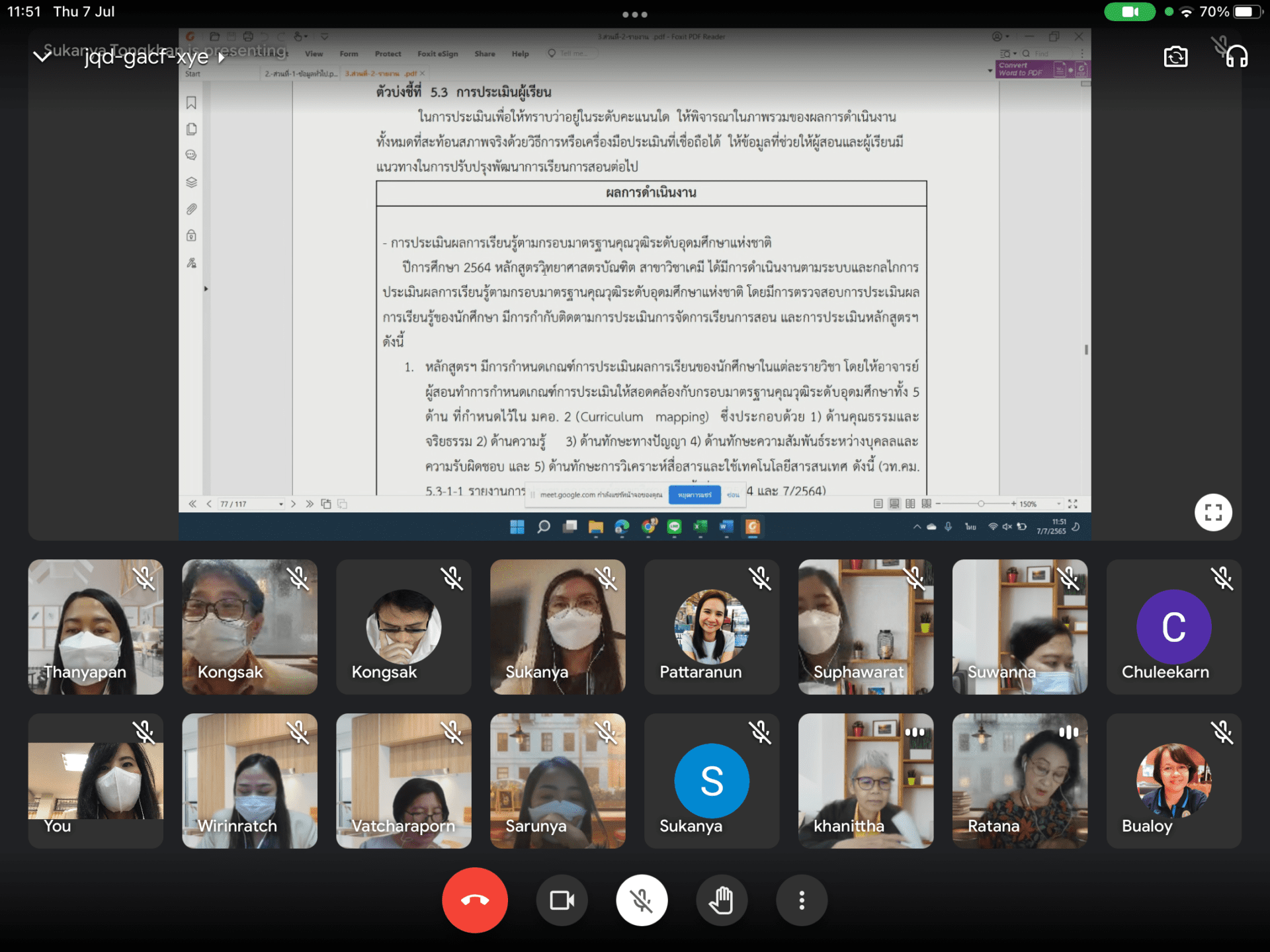The height and width of the screenshot is (952, 1270).
Task: Select facing pages view mode
Action: 910,504
